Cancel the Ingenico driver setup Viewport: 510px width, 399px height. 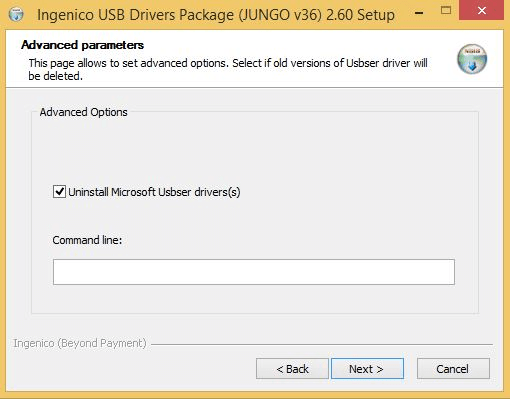coord(453,369)
